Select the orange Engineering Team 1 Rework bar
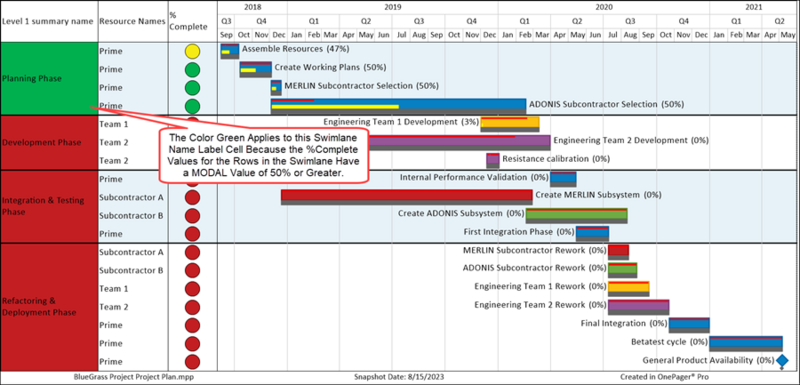This screenshot has height=385, width=800. (x=629, y=289)
